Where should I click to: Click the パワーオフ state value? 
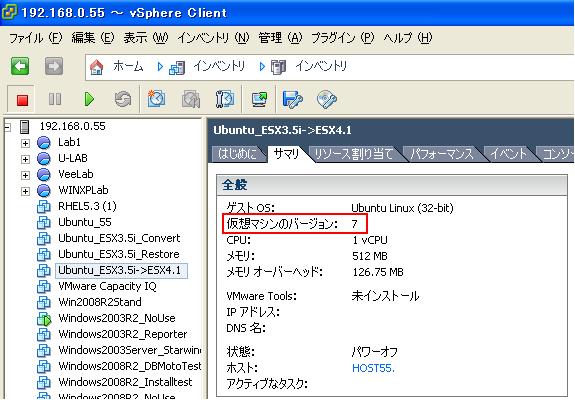click(374, 352)
